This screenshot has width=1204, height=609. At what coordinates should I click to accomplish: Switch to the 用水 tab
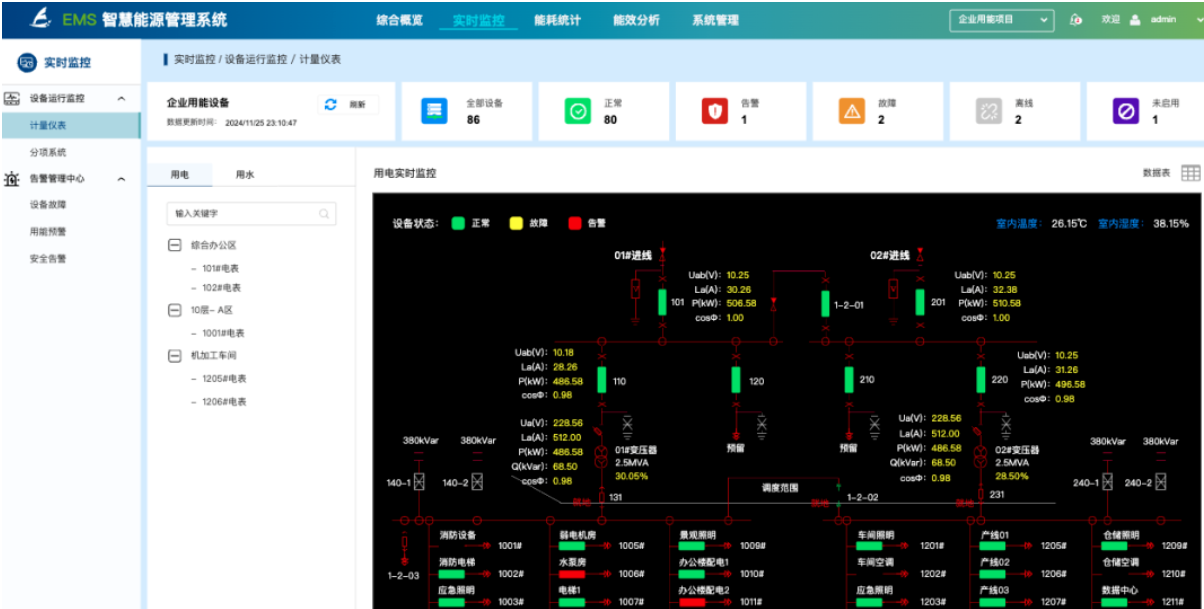coord(245,174)
